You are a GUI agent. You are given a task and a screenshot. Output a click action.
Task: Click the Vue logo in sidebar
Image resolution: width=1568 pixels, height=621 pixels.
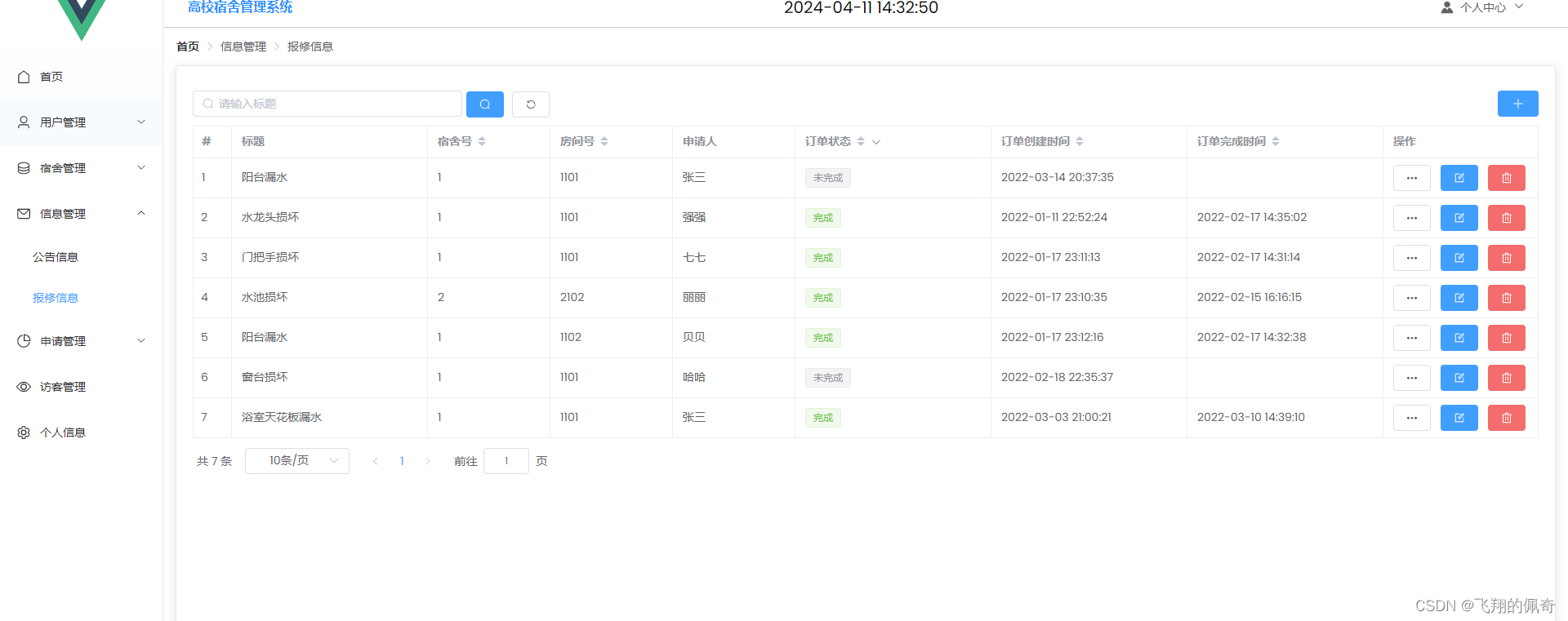(x=82, y=20)
